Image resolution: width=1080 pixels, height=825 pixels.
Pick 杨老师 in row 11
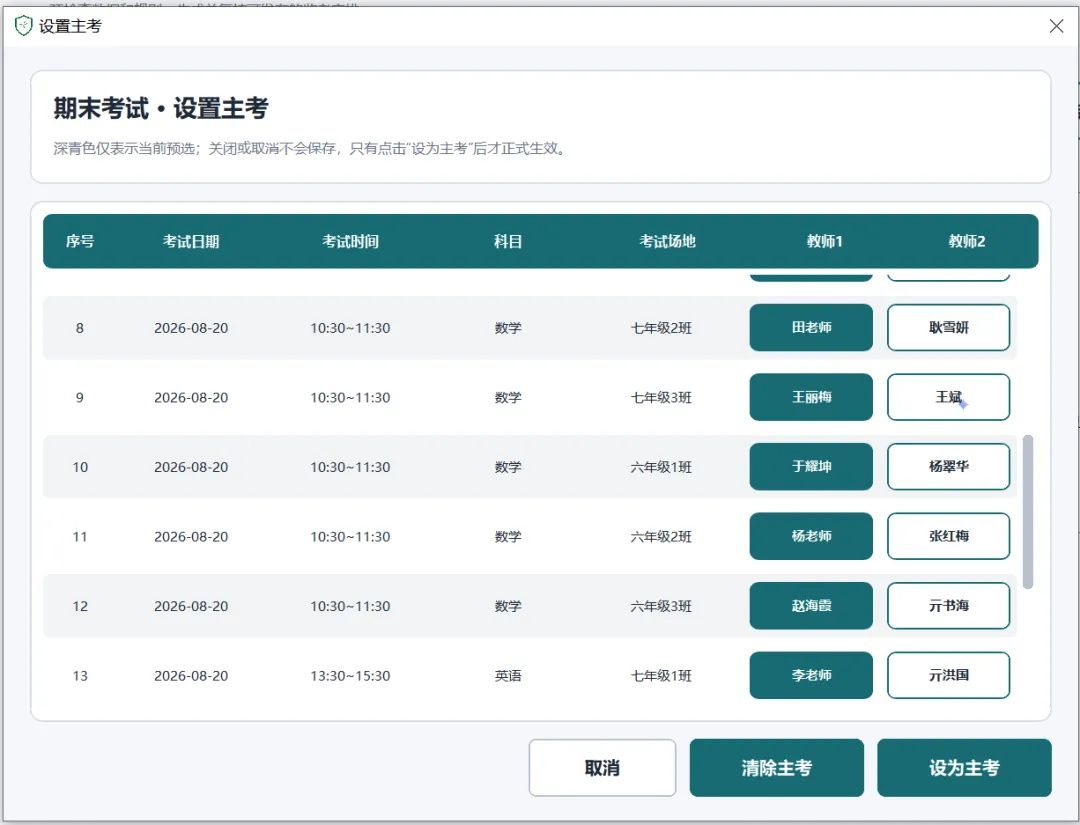point(811,536)
